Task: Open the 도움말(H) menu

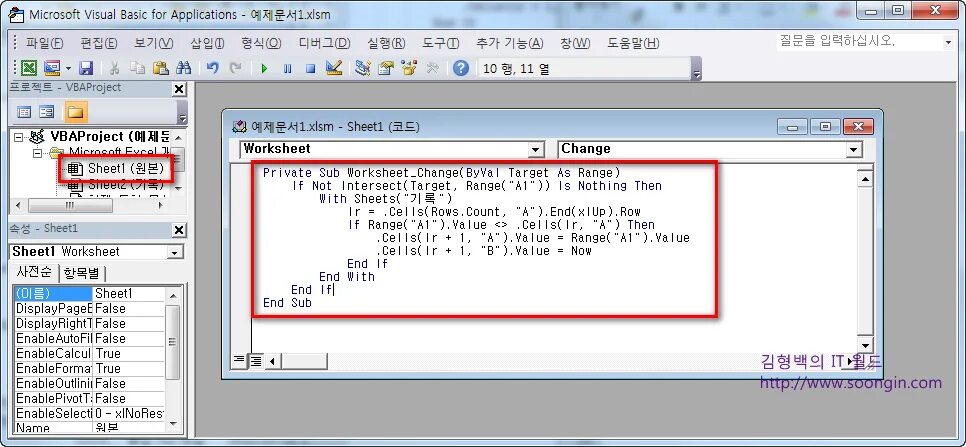Action: pyautogui.click(x=633, y=43)
